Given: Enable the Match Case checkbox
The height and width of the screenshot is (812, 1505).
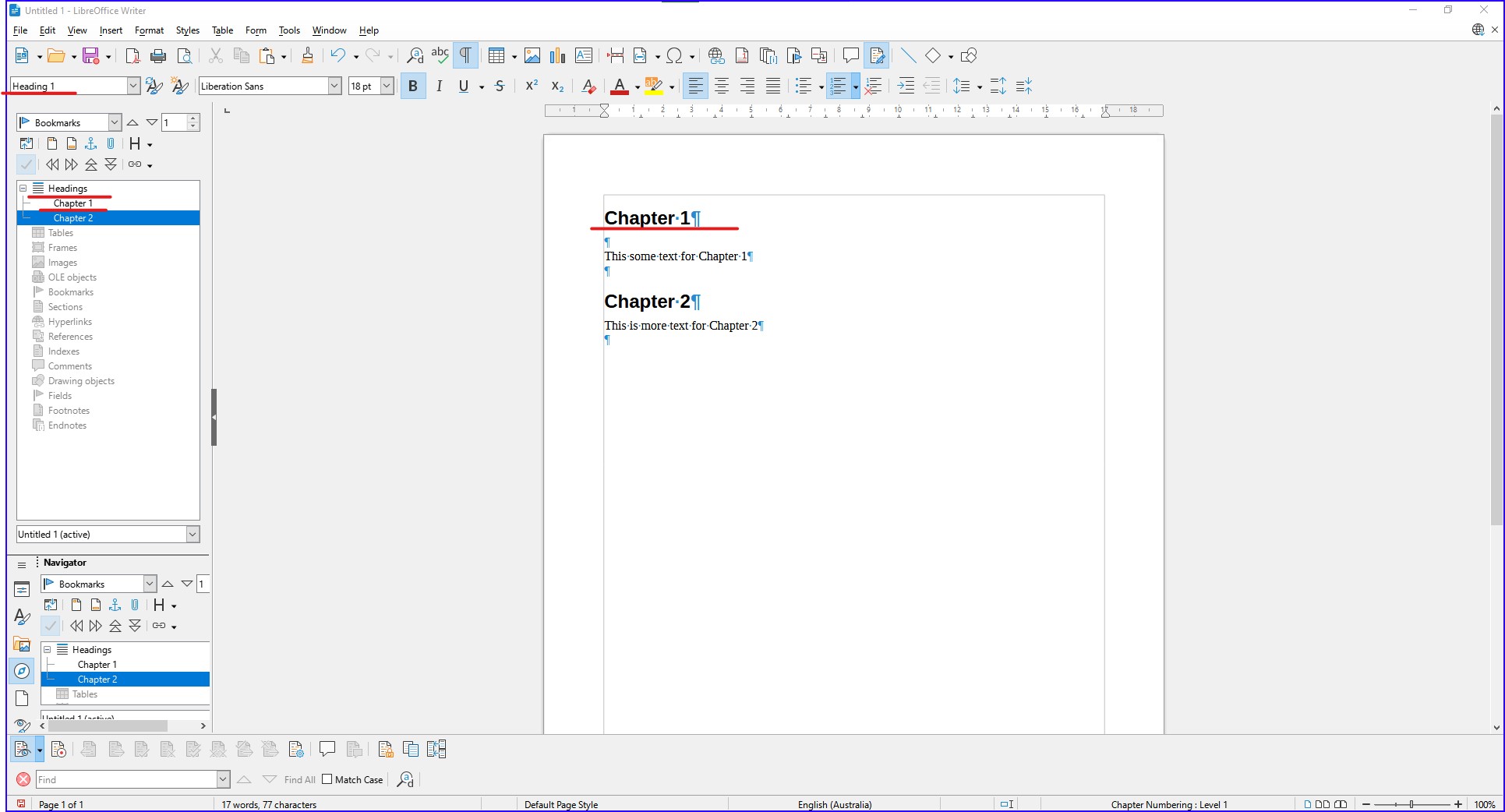Looking at the screenshot, I should (327, 779).
